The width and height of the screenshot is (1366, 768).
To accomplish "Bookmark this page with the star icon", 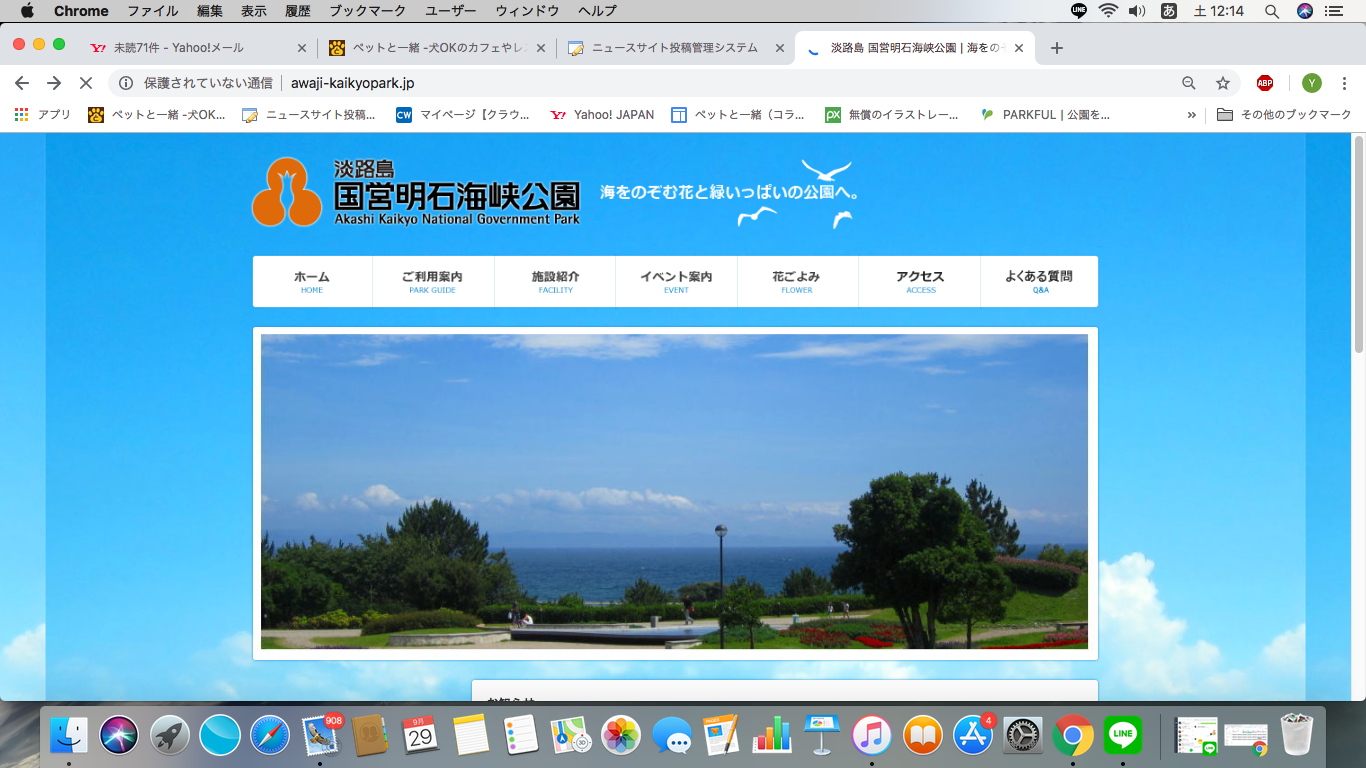I will 1222,83.
